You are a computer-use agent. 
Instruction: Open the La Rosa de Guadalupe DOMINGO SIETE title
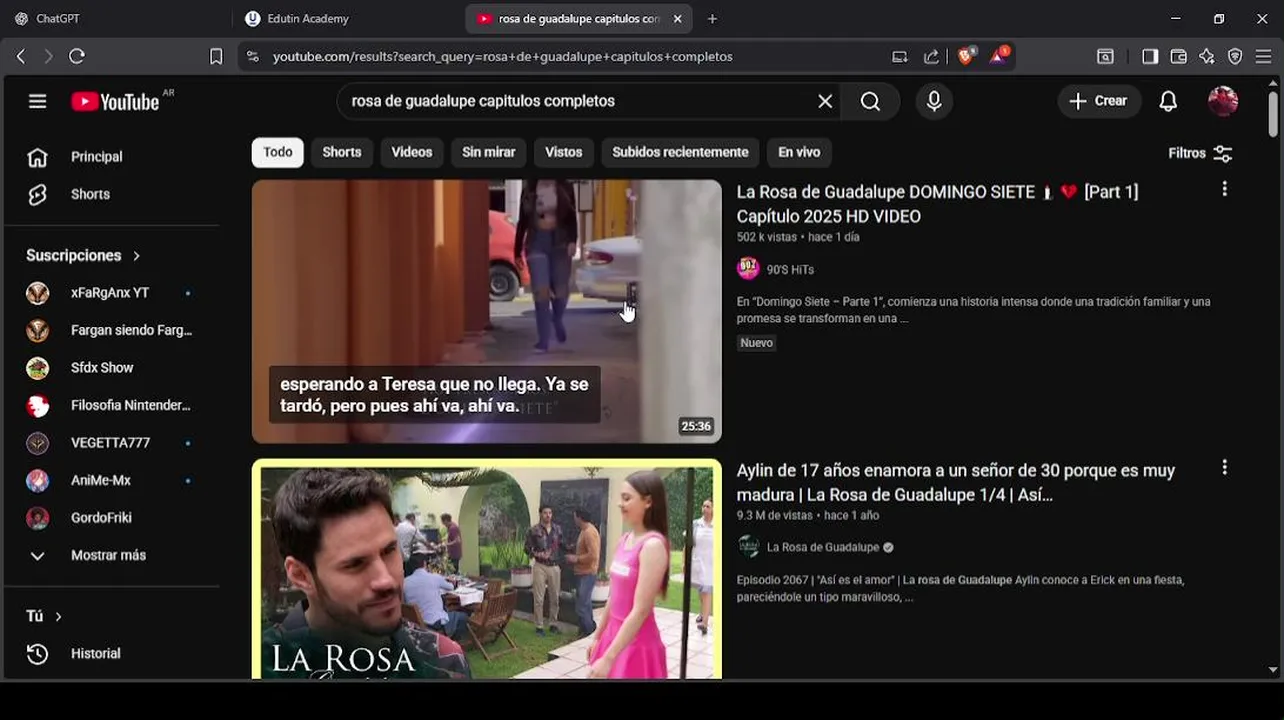point(937,204)
